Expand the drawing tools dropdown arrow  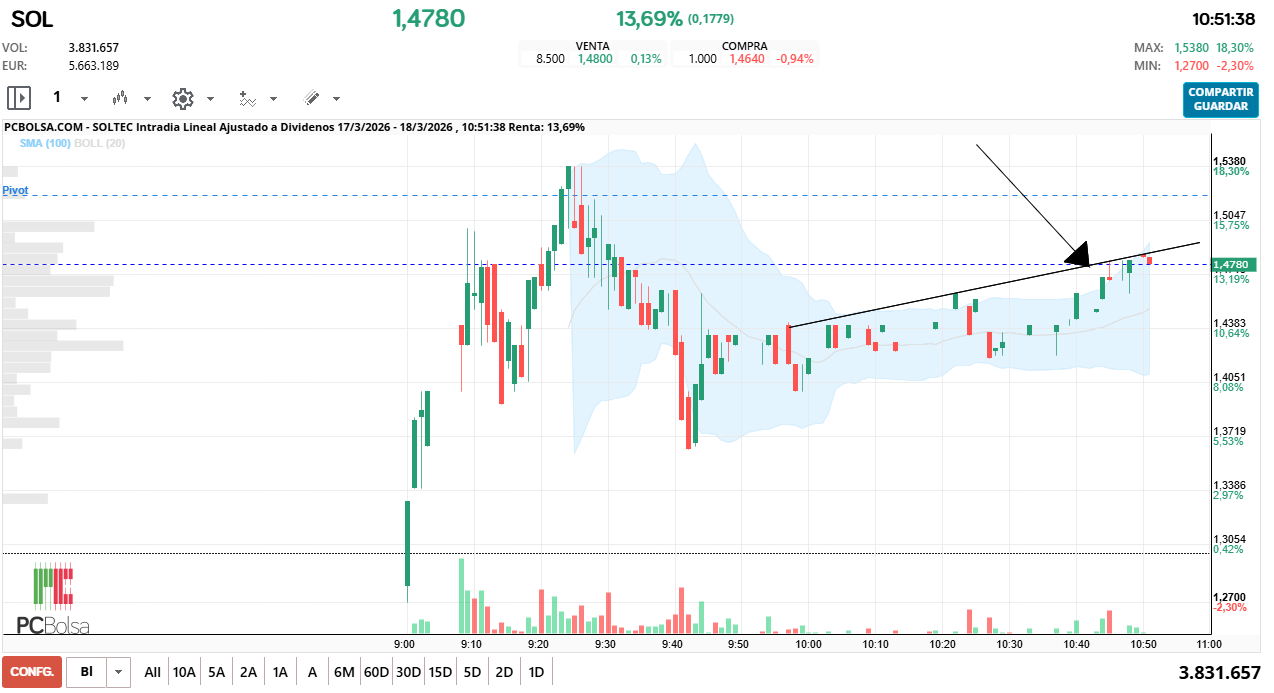(336, 99)
